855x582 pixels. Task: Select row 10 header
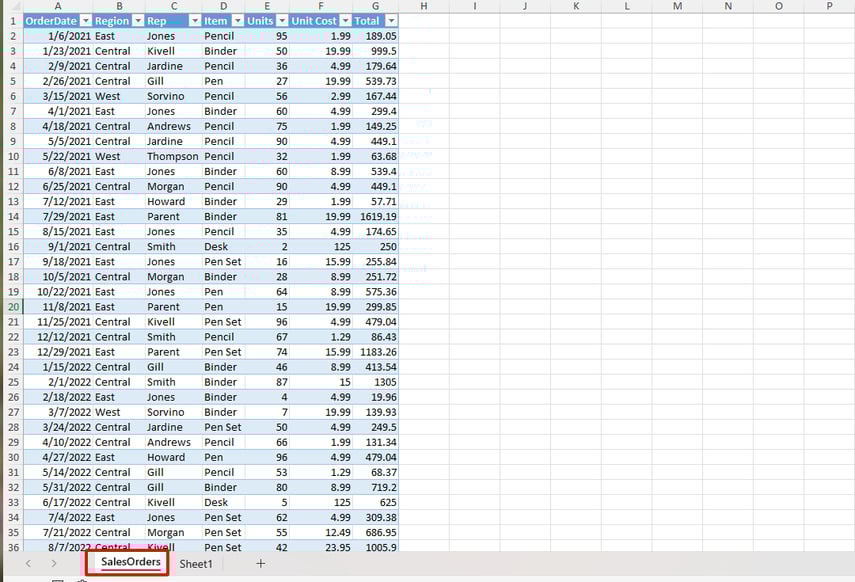coord(13,157)
